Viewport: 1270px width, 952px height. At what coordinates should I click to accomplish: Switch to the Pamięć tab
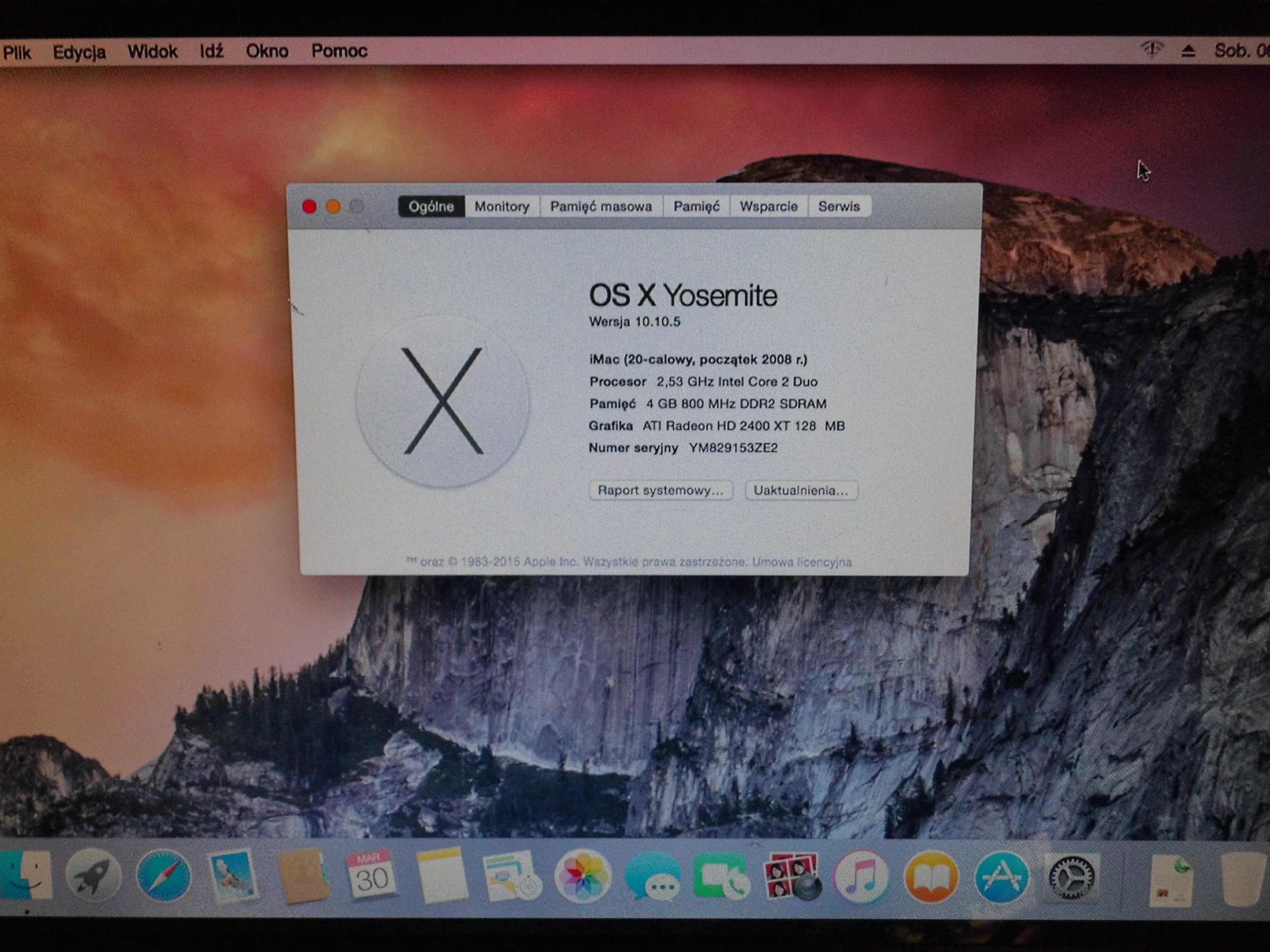(696, 206)
